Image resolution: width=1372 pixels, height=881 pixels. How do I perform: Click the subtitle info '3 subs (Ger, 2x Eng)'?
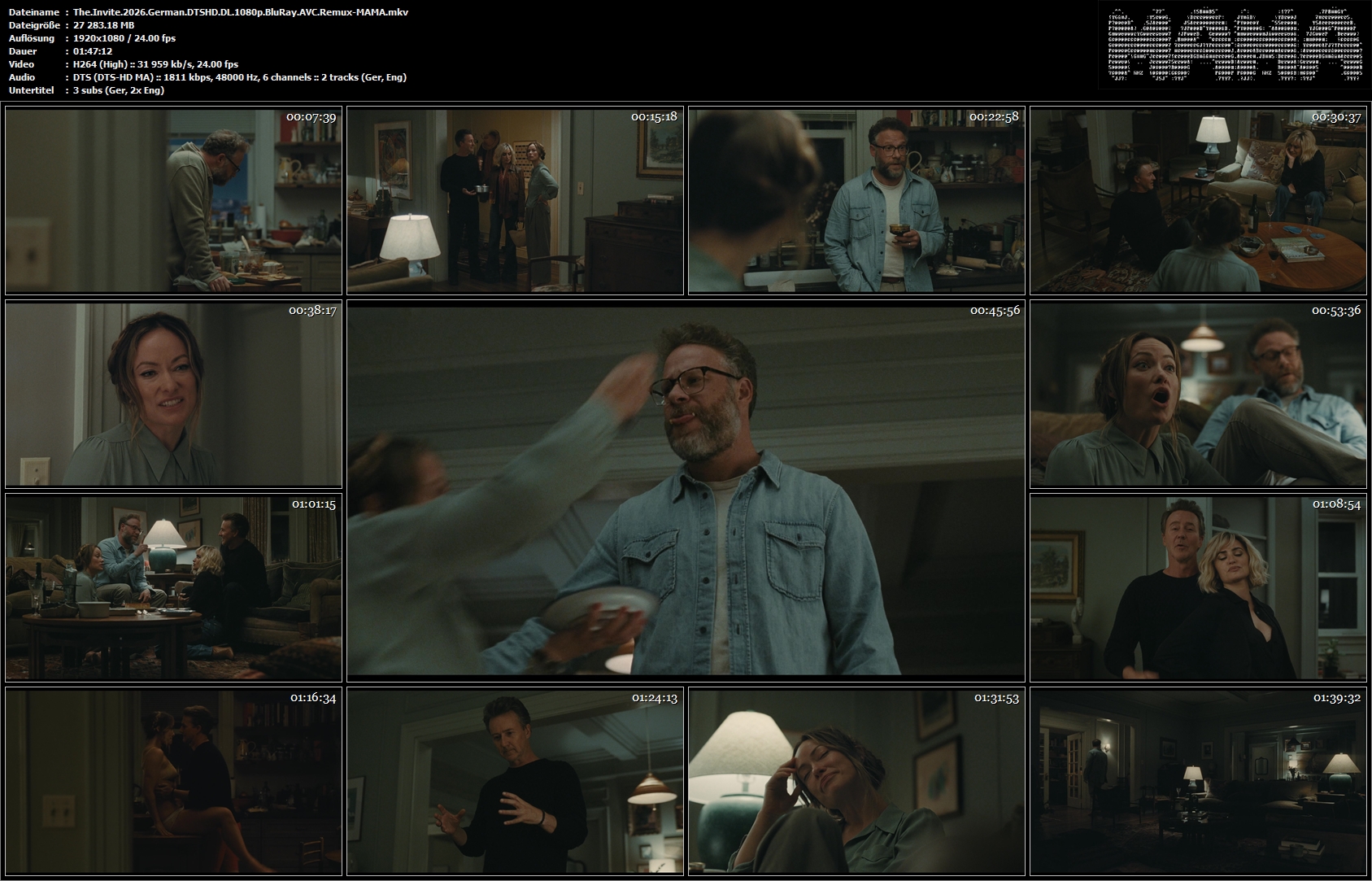pos(118,90)
